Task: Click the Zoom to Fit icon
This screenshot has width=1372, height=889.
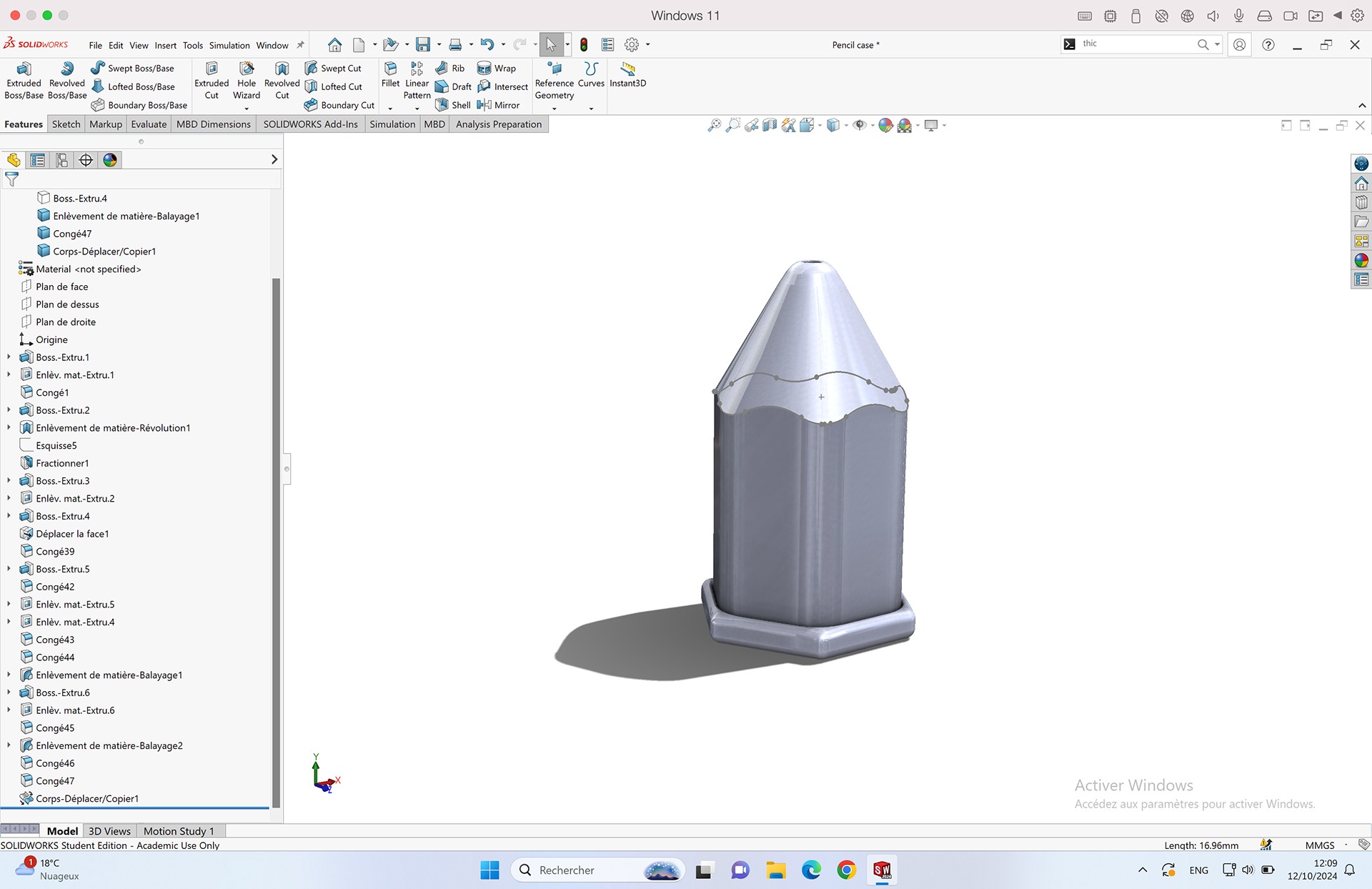Action: 714,125
